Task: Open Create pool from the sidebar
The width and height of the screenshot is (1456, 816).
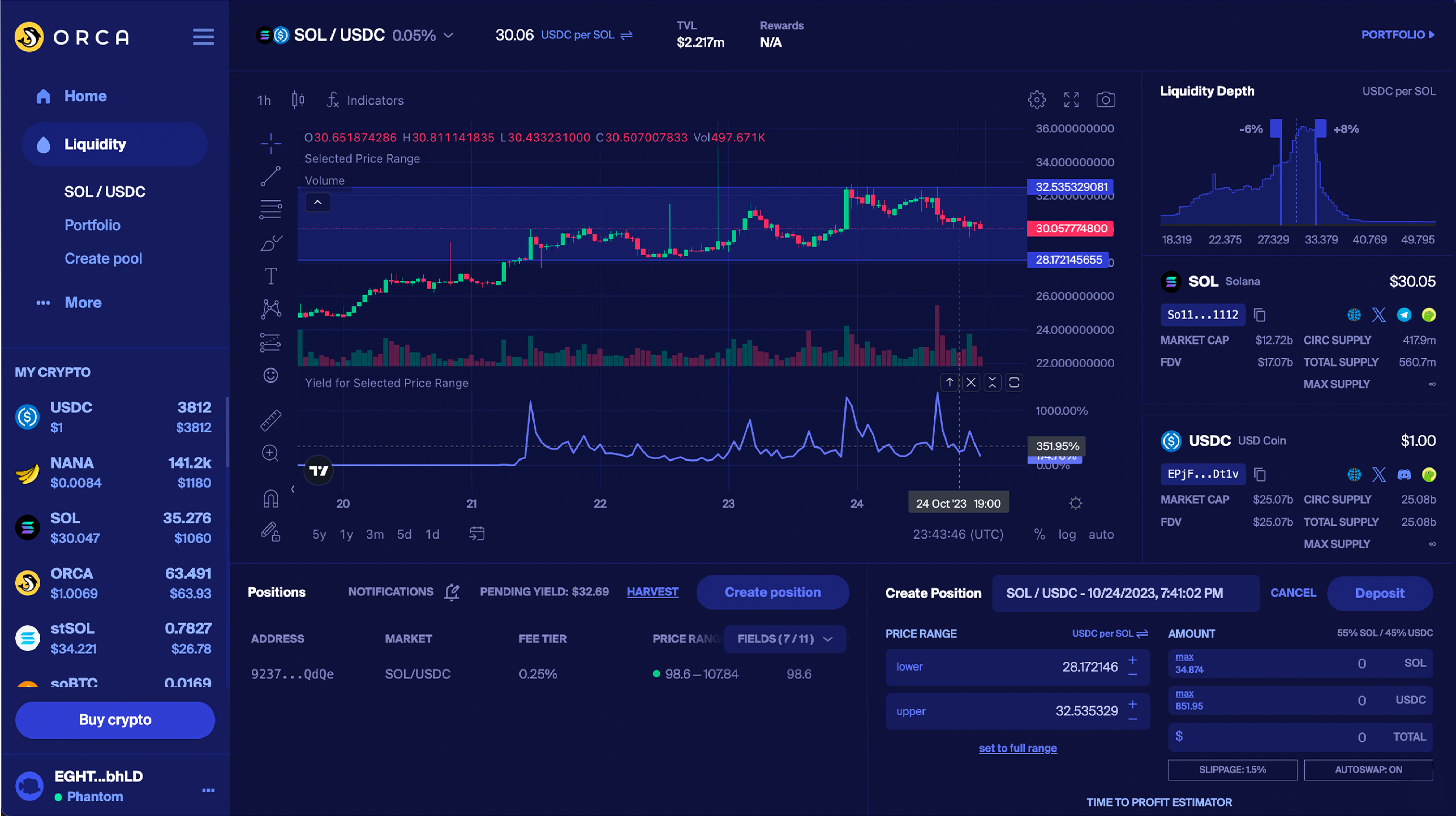Action: 103,258
